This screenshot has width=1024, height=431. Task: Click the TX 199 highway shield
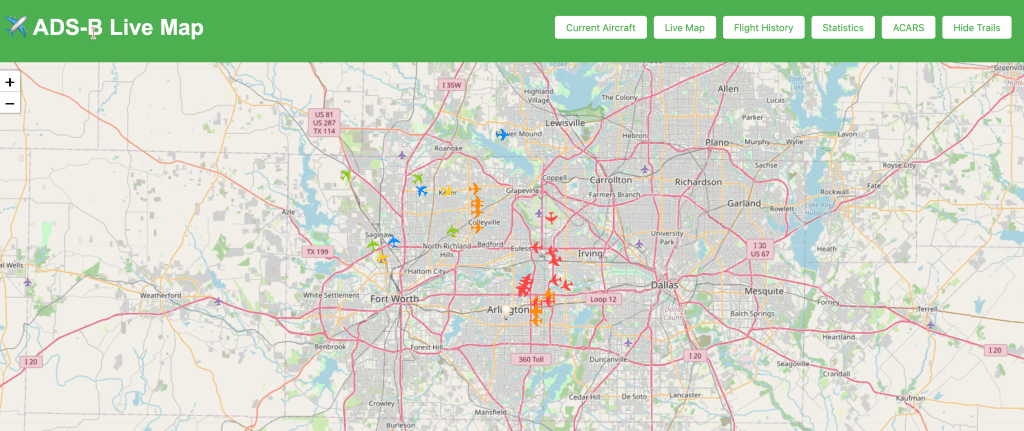pyautogui.click(x=317, y=251)
